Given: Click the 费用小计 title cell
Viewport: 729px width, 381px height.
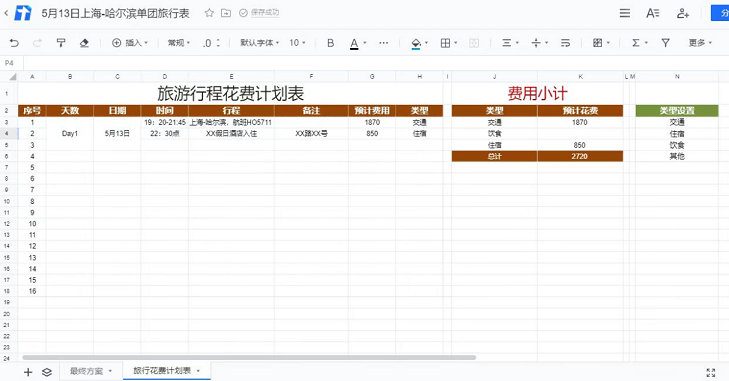Looking at the screenshot, I should pos(537,94).
